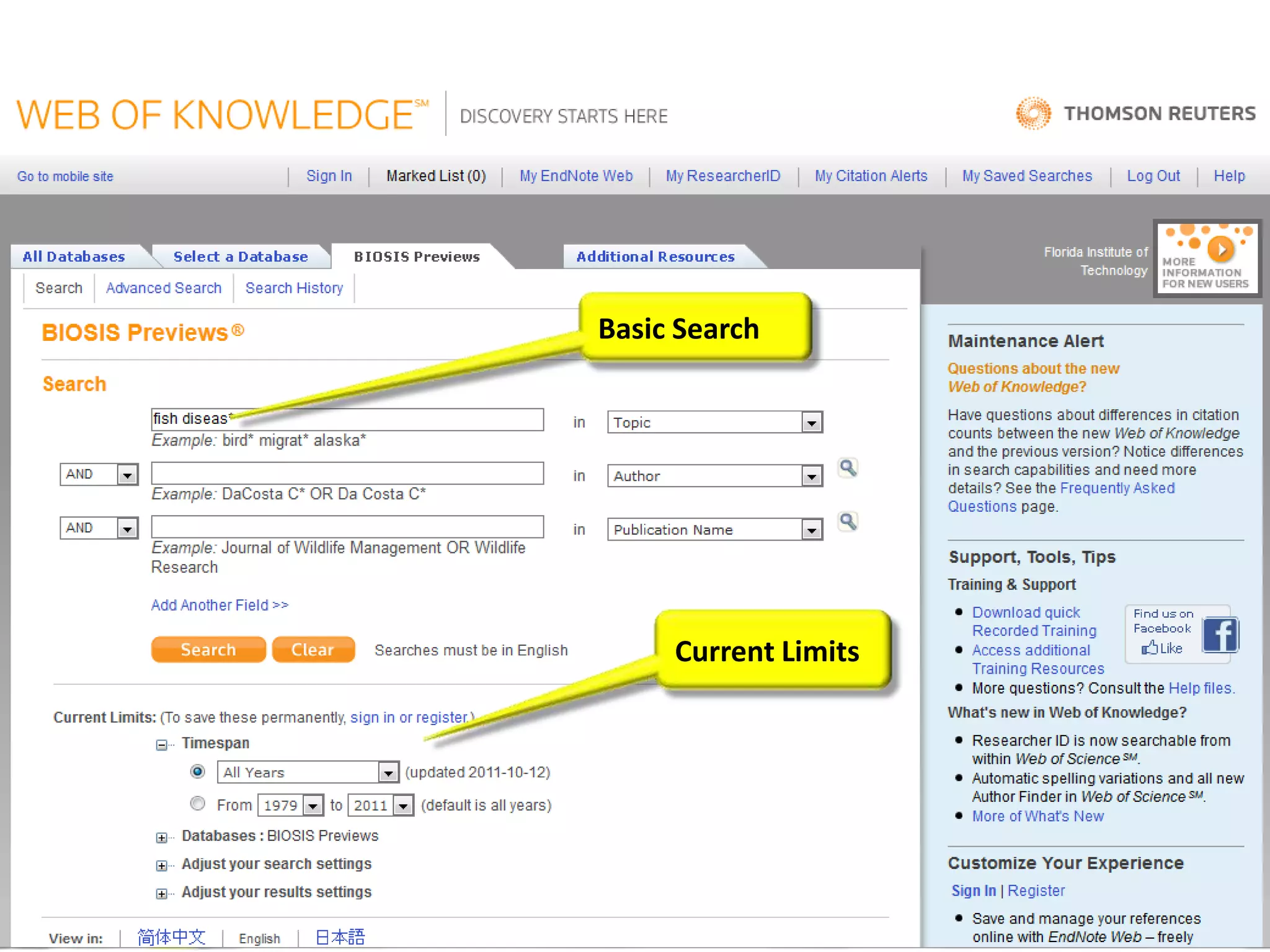Select the All Years timespan radio button
1270x952 pixels.
click(198, 772)
